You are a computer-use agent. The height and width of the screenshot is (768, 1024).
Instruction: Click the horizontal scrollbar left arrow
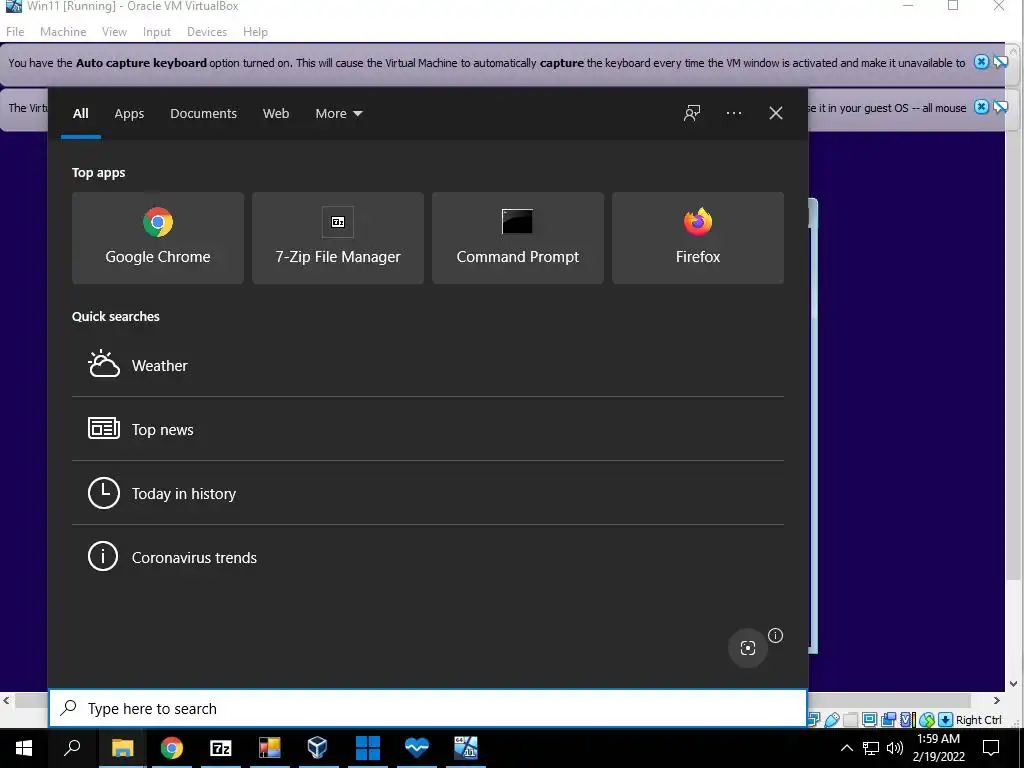click(6, 700)
